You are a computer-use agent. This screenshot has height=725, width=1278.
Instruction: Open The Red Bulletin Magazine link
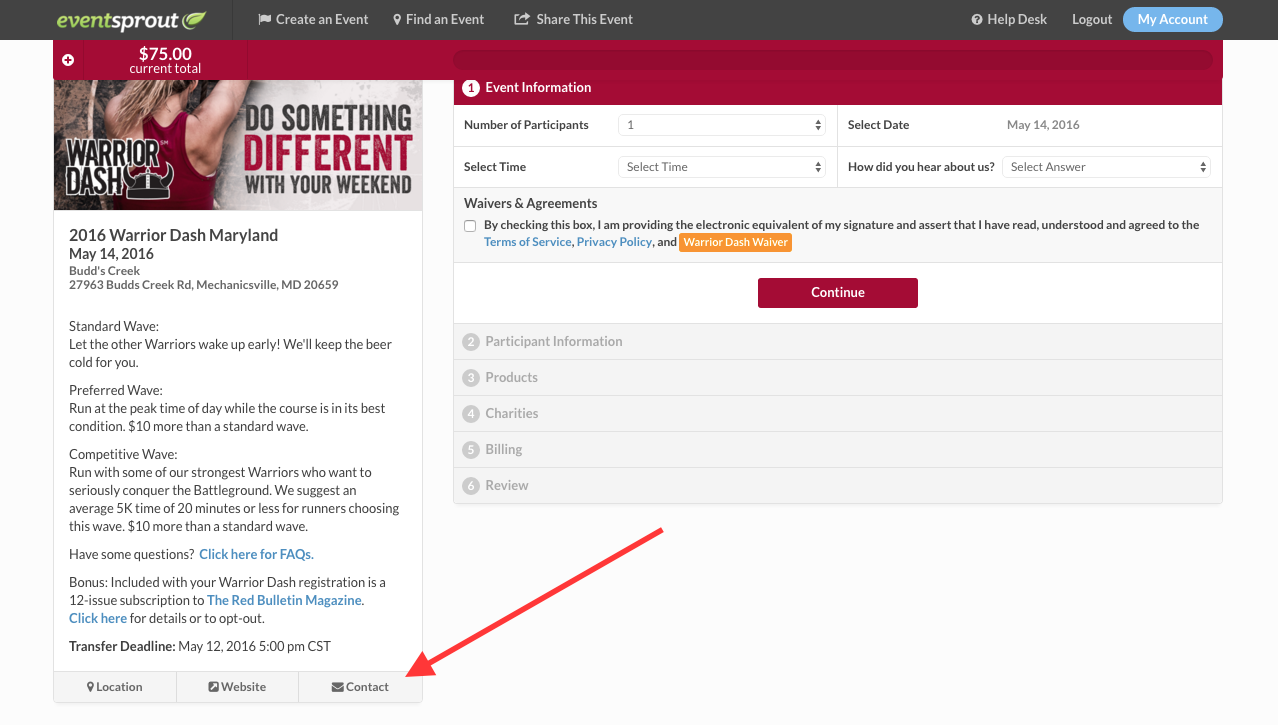point(285,600)
